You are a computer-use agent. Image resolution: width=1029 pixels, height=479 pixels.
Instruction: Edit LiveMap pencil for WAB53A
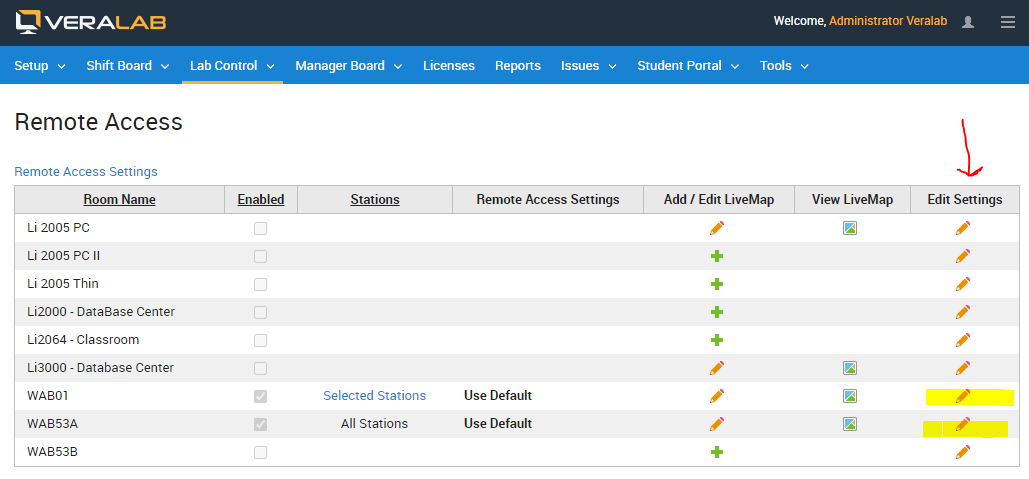click(x=717, y=424)
